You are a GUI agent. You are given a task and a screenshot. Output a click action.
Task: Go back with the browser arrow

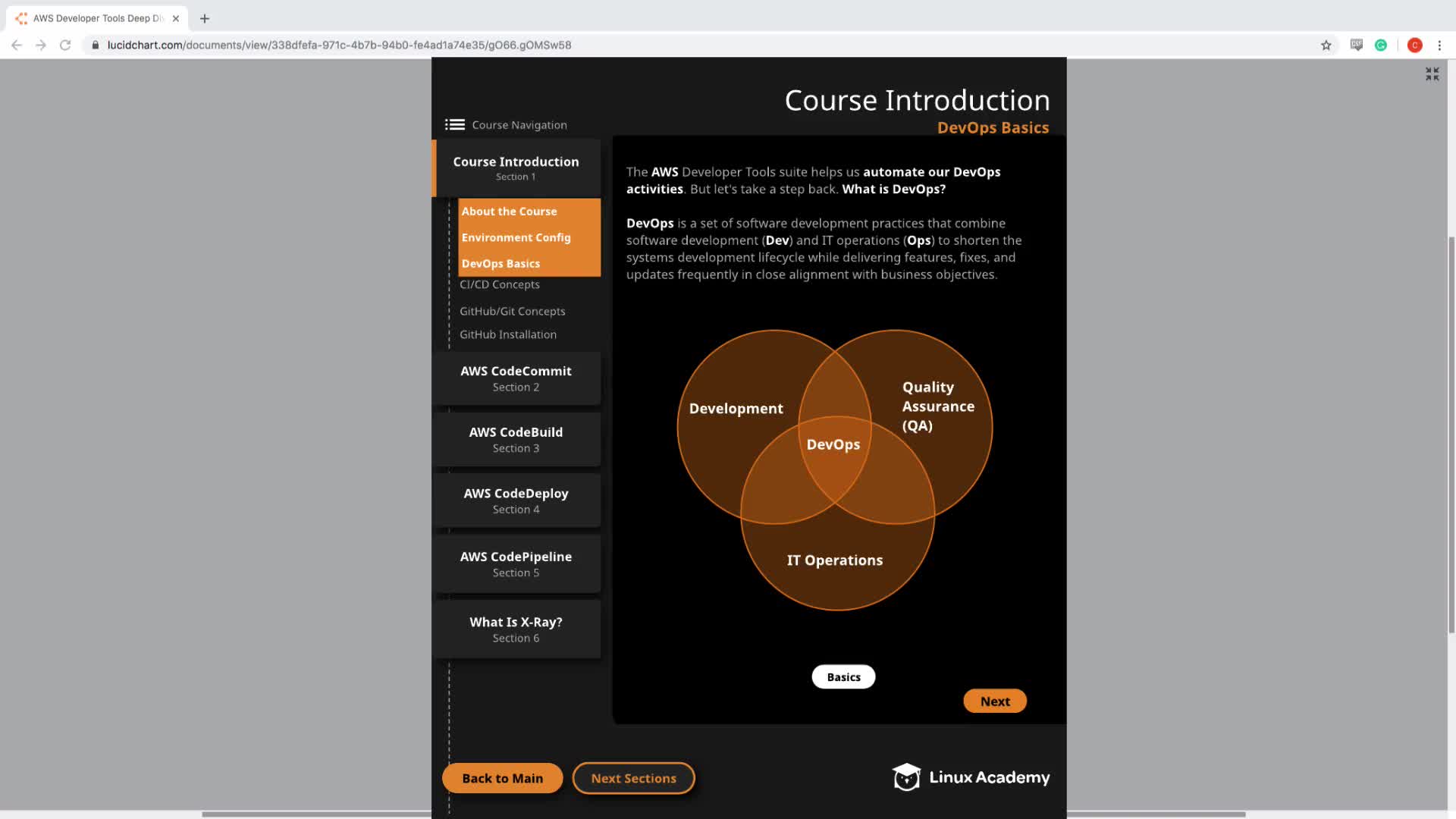pyautogui.click(x=17, y=45)
